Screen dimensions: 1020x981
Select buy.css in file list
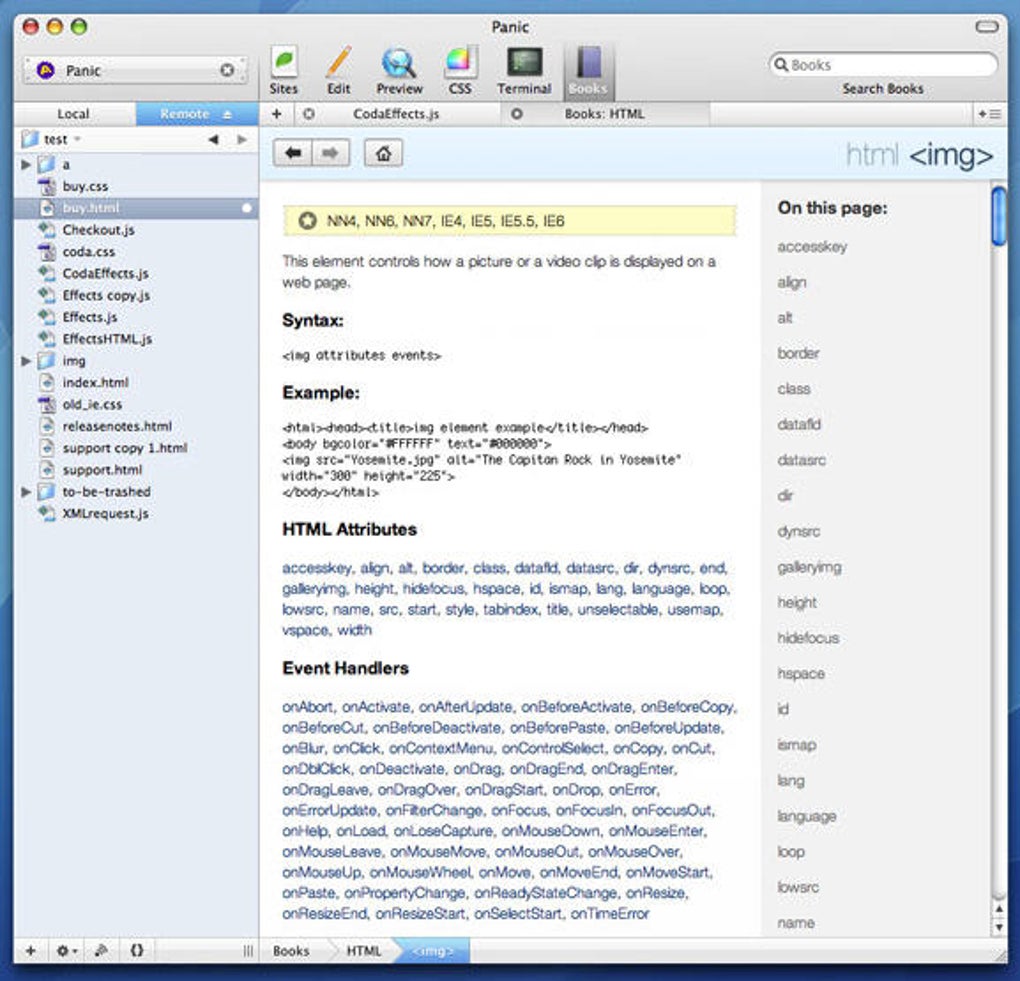(136, 187)
